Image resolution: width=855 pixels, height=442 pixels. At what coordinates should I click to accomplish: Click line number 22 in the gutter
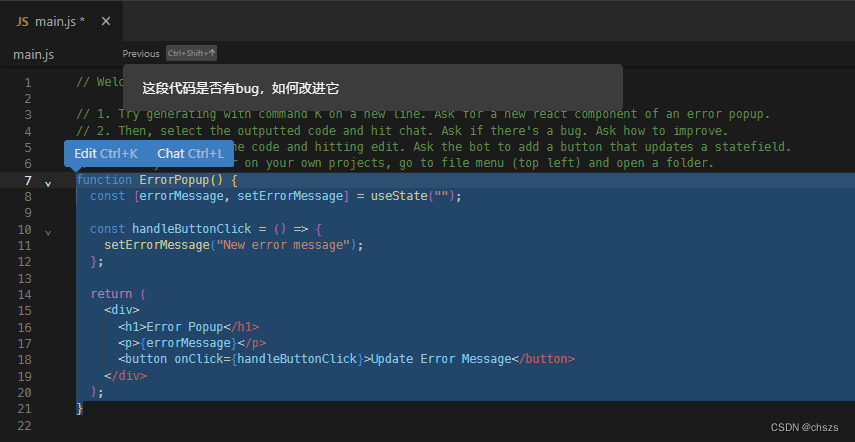click(x=25, y=425)
